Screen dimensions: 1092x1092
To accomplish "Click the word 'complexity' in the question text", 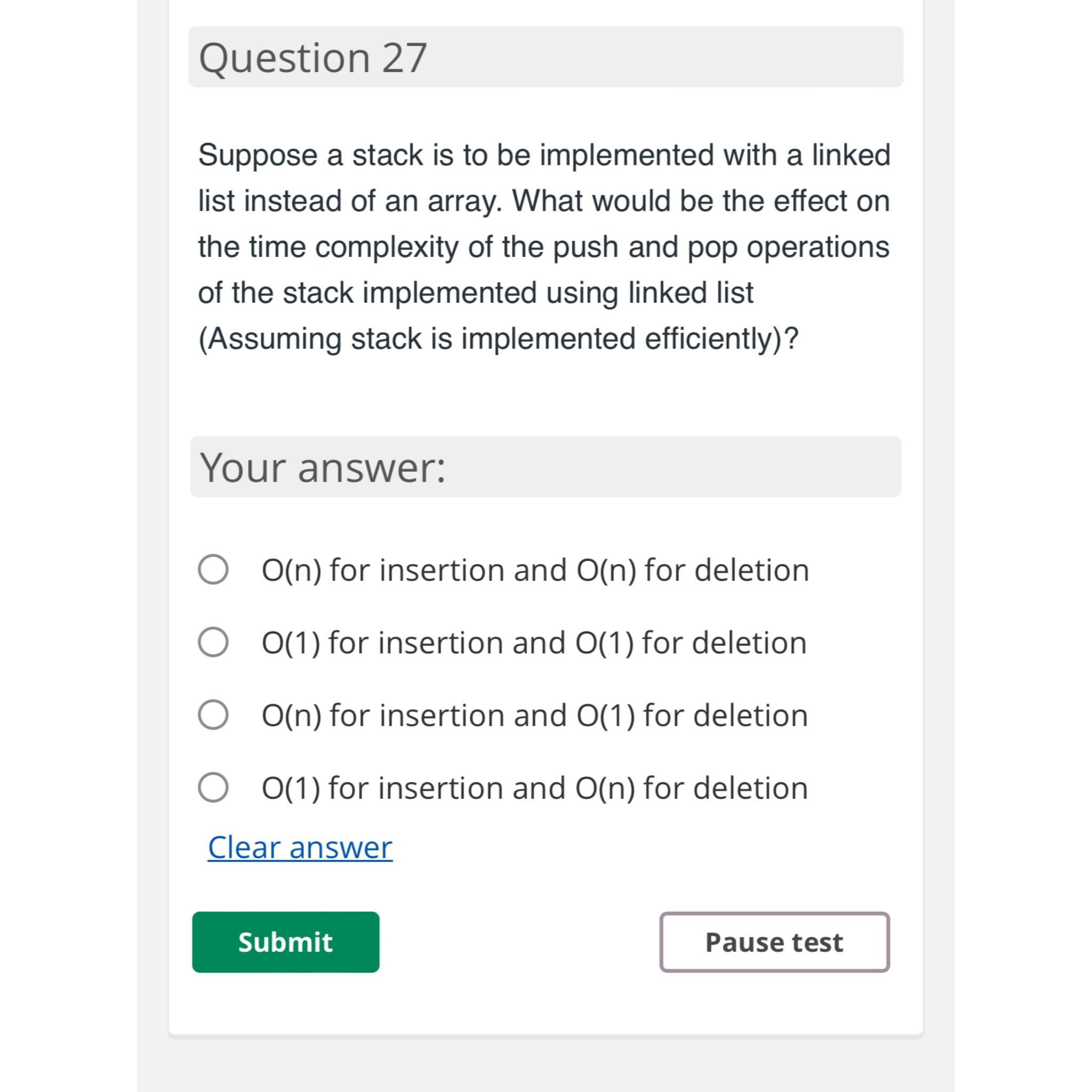I will [x=387, y=247].
